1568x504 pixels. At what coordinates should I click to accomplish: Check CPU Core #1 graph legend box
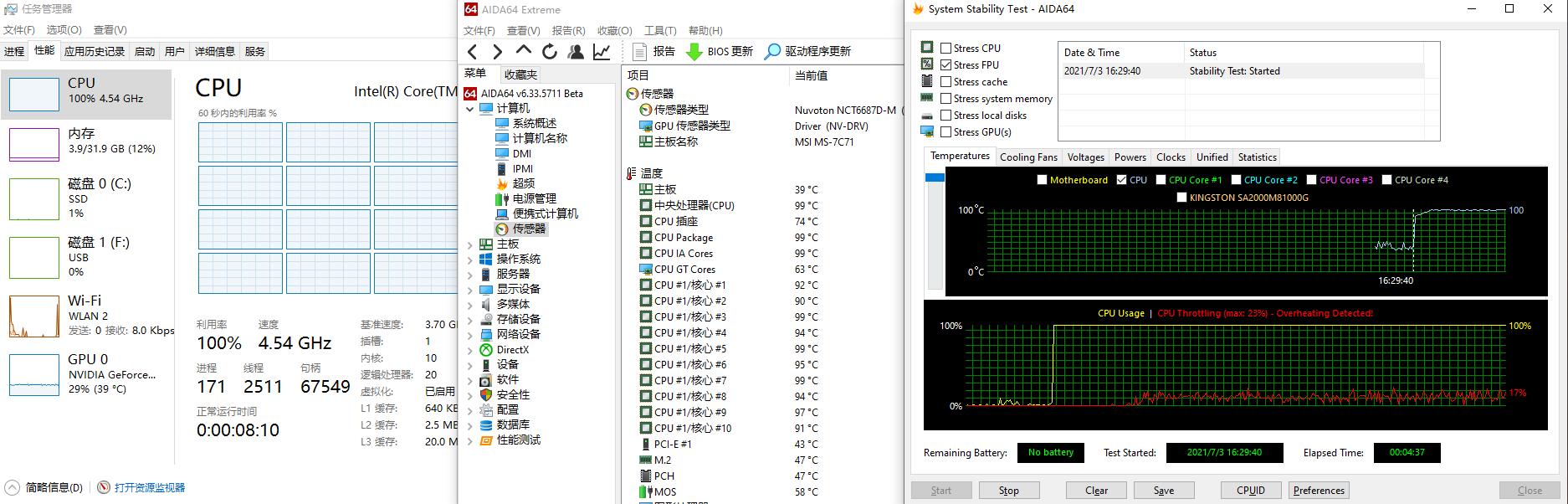click(1161, 180)
